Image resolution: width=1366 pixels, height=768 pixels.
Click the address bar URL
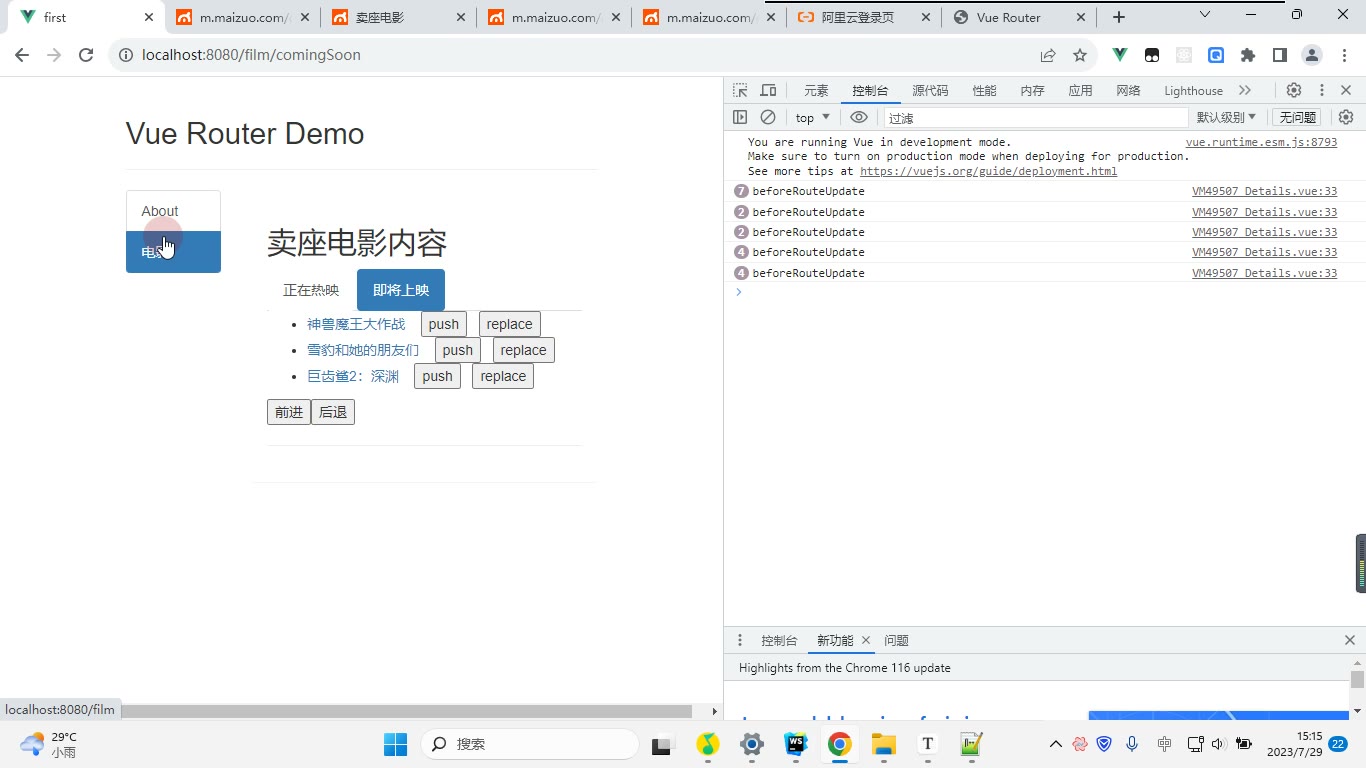tap(251, 55)
